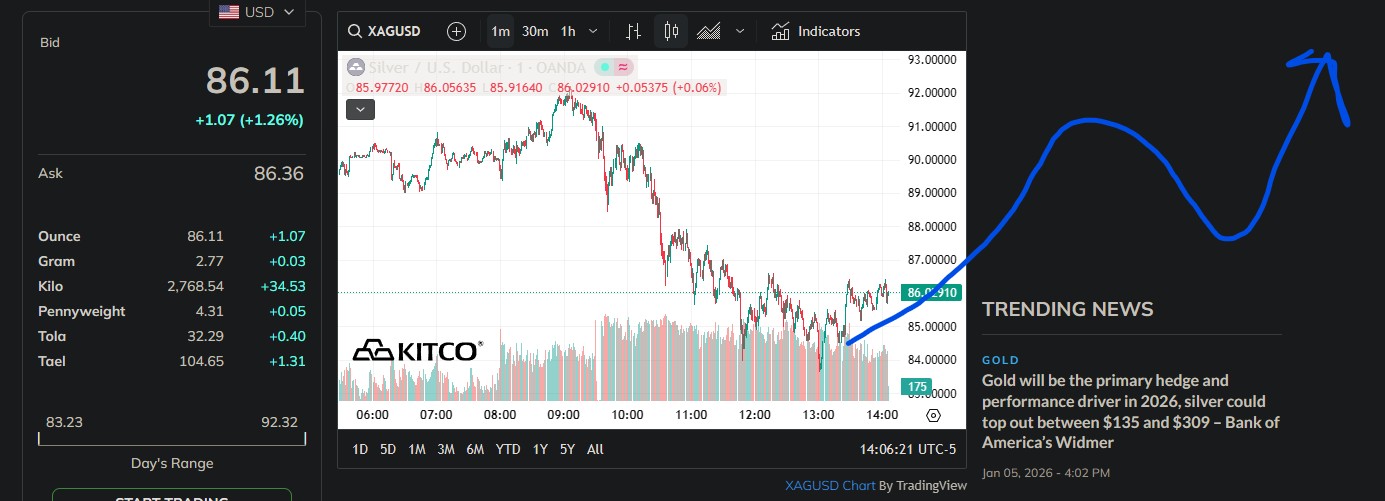The width and height of the screenshot is (1385, 501).
Task: Click the Gram row price 2.77
Action: (x=209, y=261)
